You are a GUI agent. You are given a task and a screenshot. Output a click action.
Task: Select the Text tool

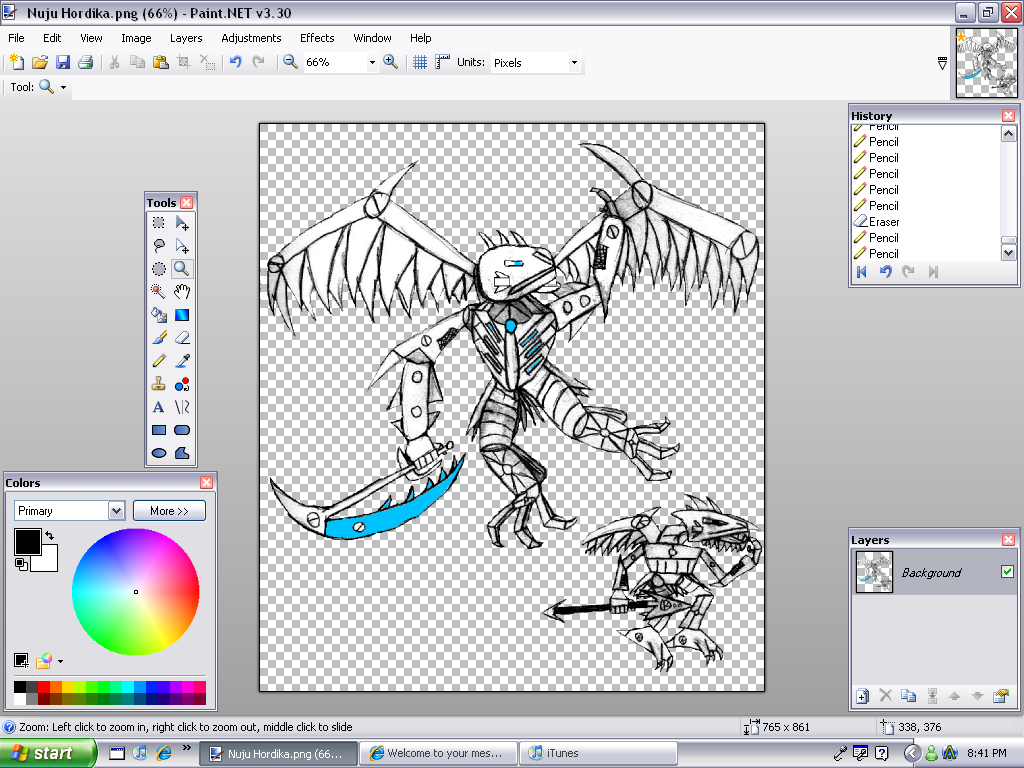tap(158, 407)
